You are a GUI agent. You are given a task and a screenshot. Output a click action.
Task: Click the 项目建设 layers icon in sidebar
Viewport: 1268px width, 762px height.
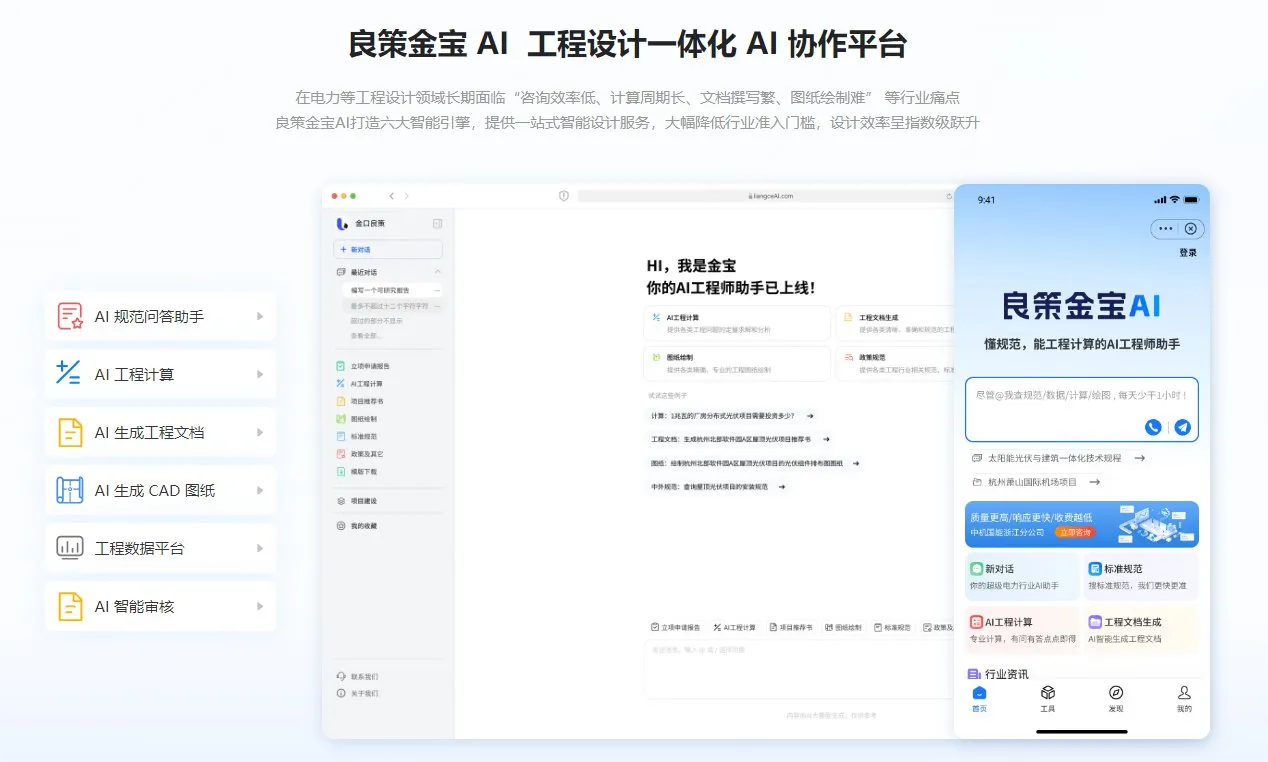pos(341,501)
